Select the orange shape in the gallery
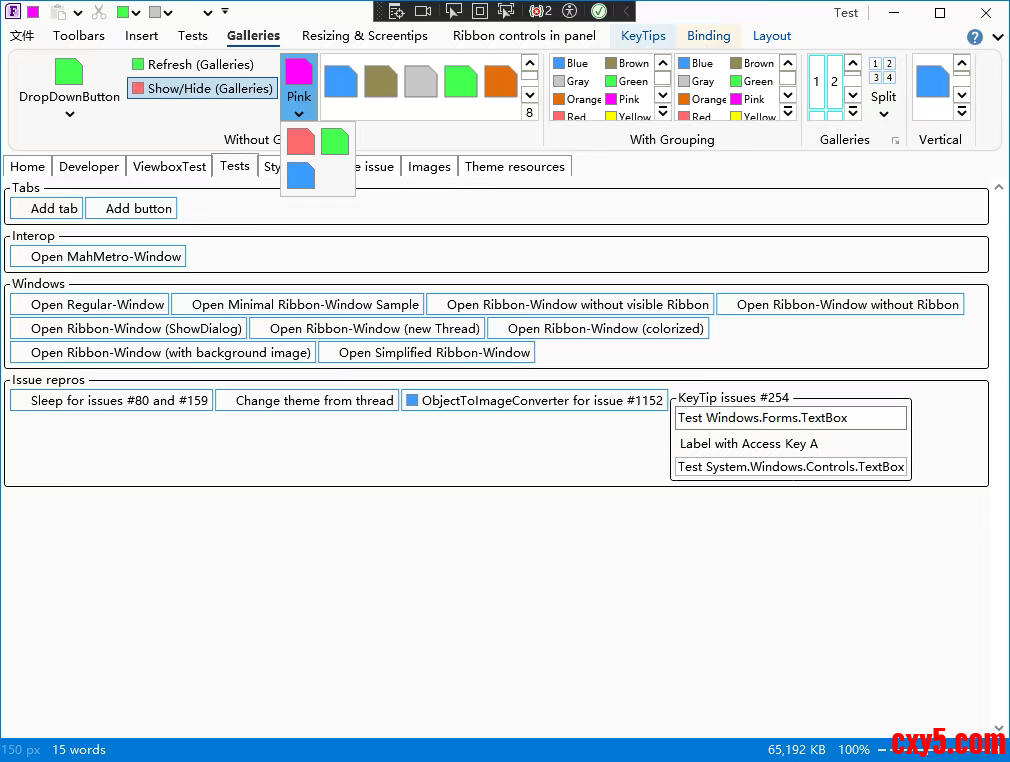This screenshot has height=762, width=1010. click(500, 81)
